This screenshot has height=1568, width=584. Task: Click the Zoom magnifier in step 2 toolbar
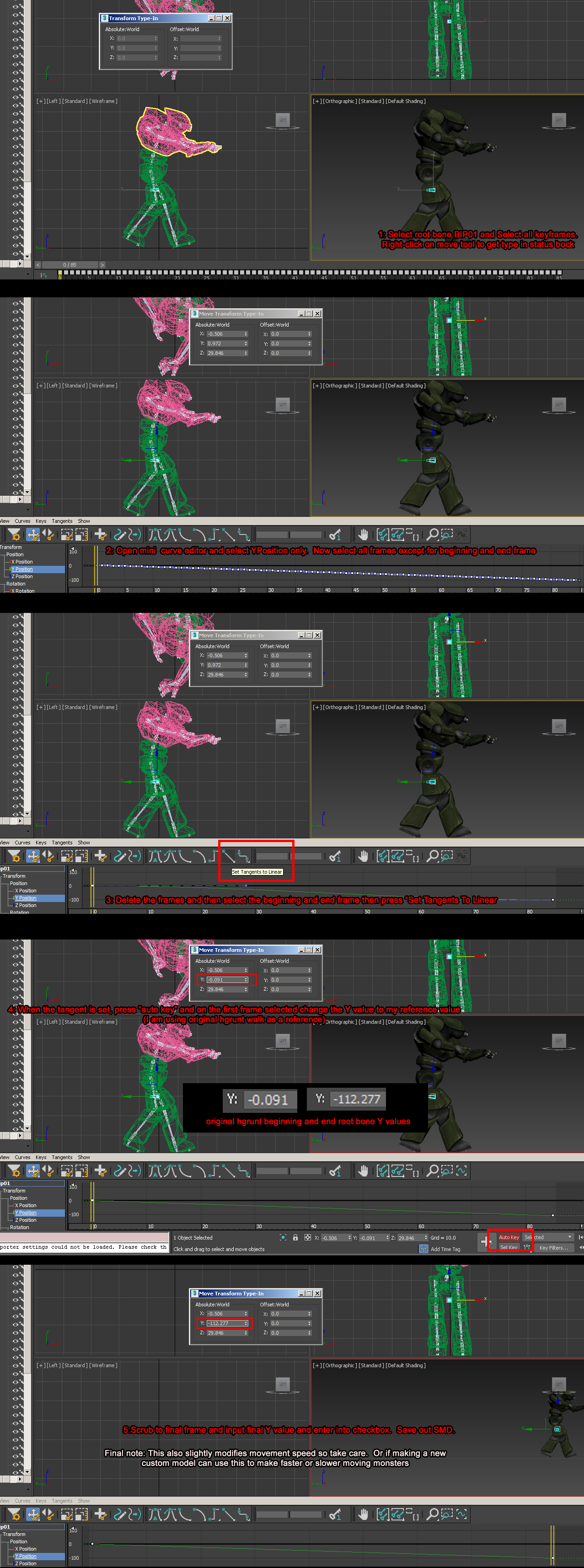point(432,534)
